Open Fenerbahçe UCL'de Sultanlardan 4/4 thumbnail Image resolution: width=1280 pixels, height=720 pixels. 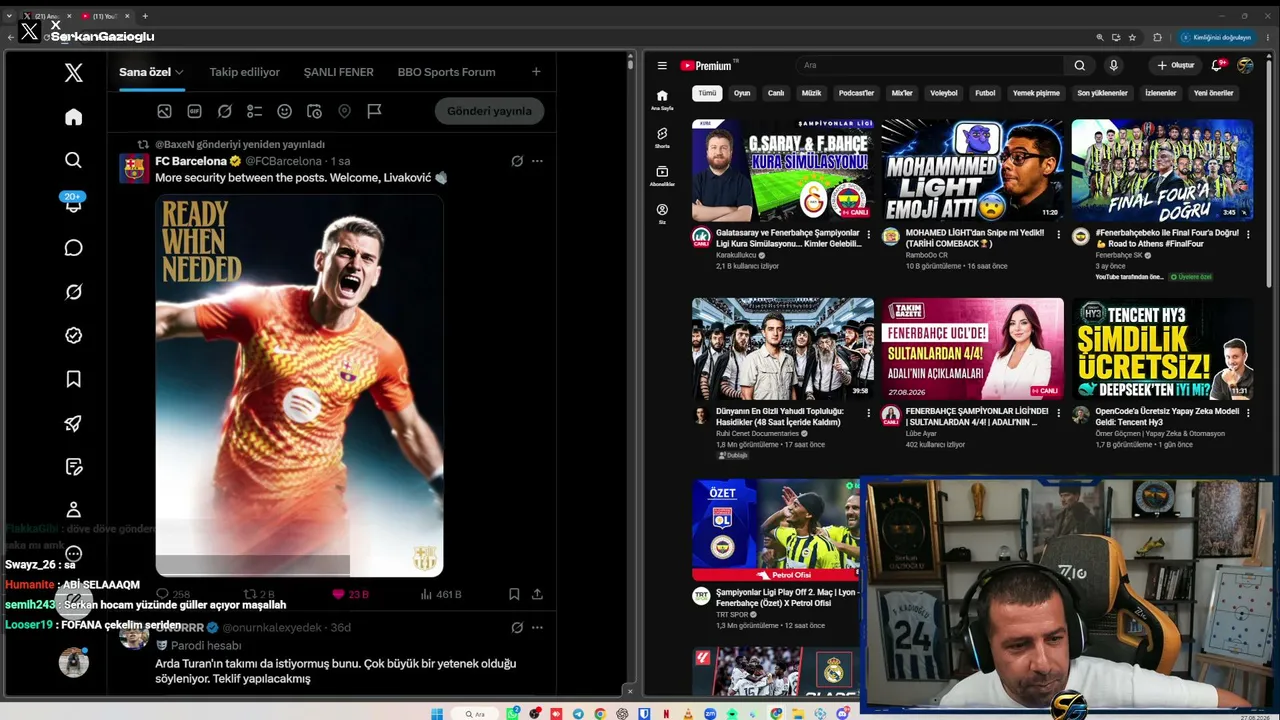tap(972, 348)
